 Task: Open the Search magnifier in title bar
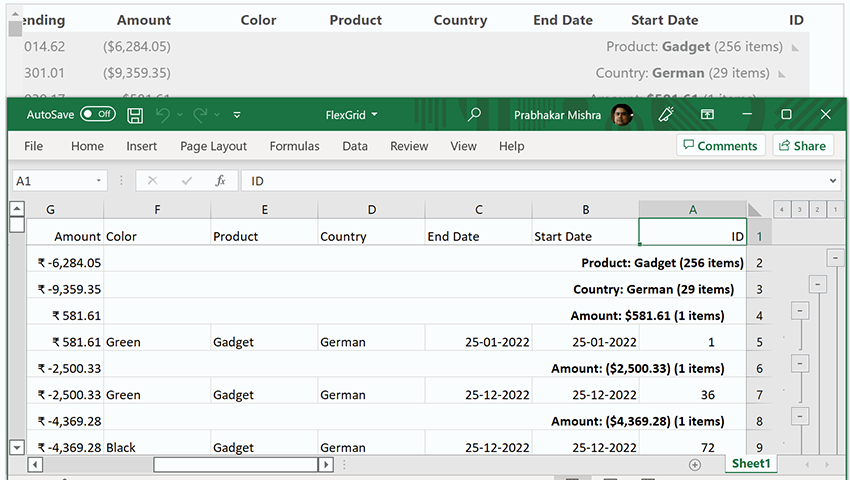(x=474, y=115)
